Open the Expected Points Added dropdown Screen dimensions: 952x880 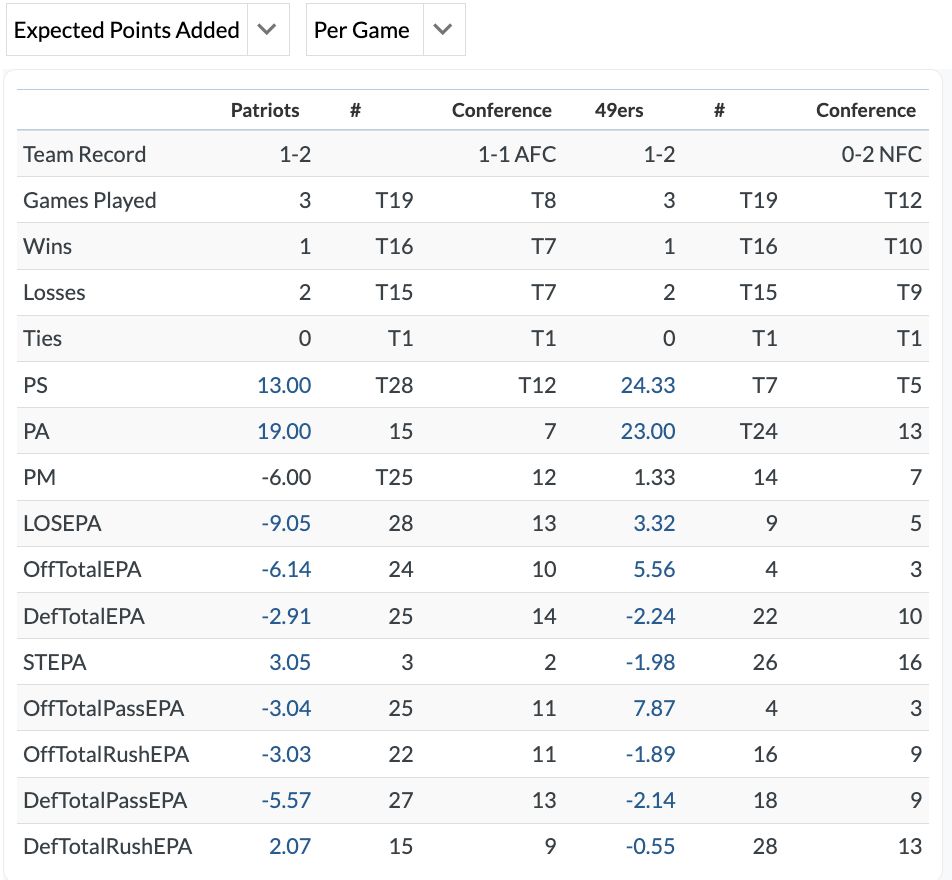tap(126, 30)
